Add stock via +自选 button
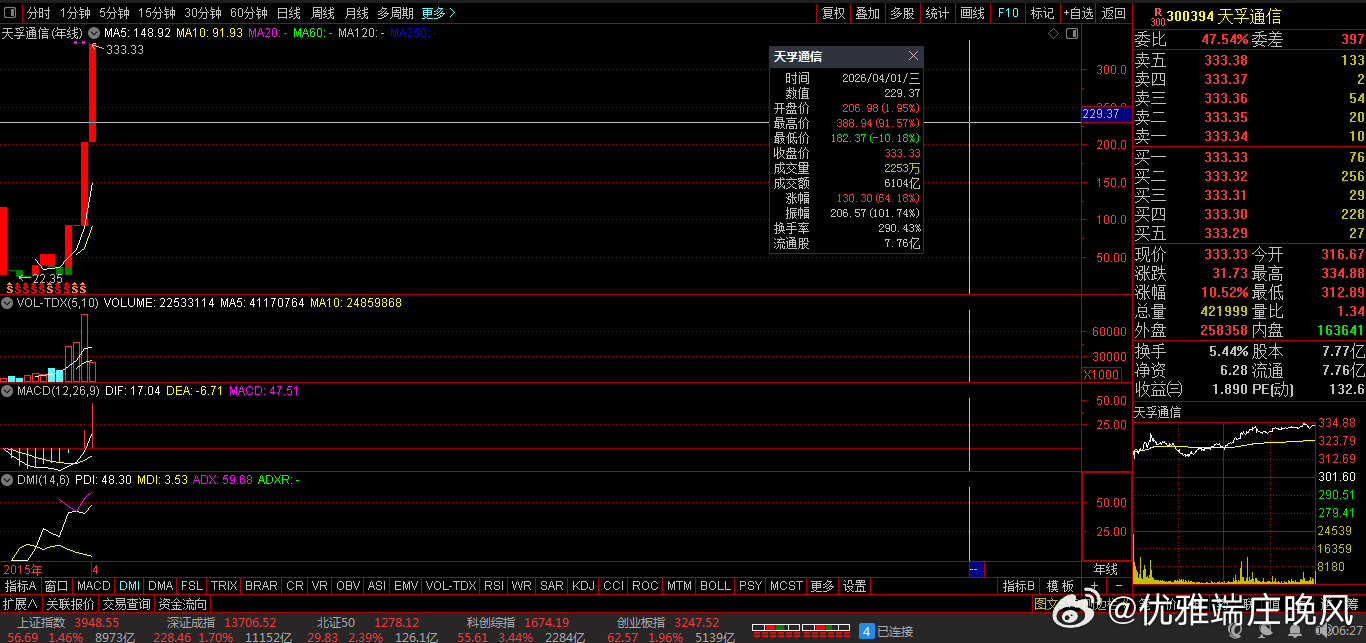 1078,13
